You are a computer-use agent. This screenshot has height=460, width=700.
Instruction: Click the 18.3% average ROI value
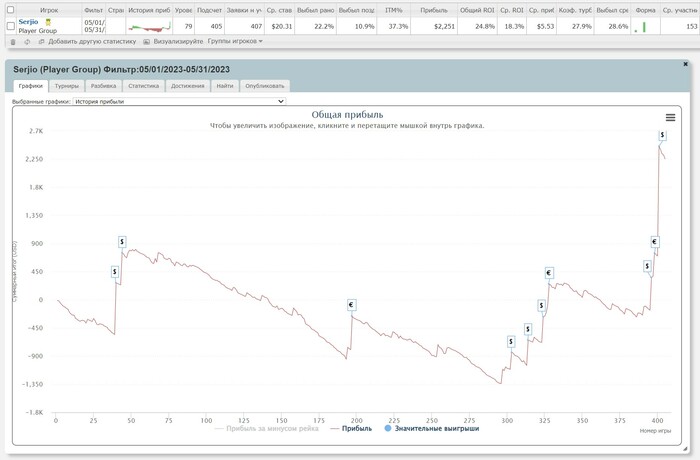514,26
